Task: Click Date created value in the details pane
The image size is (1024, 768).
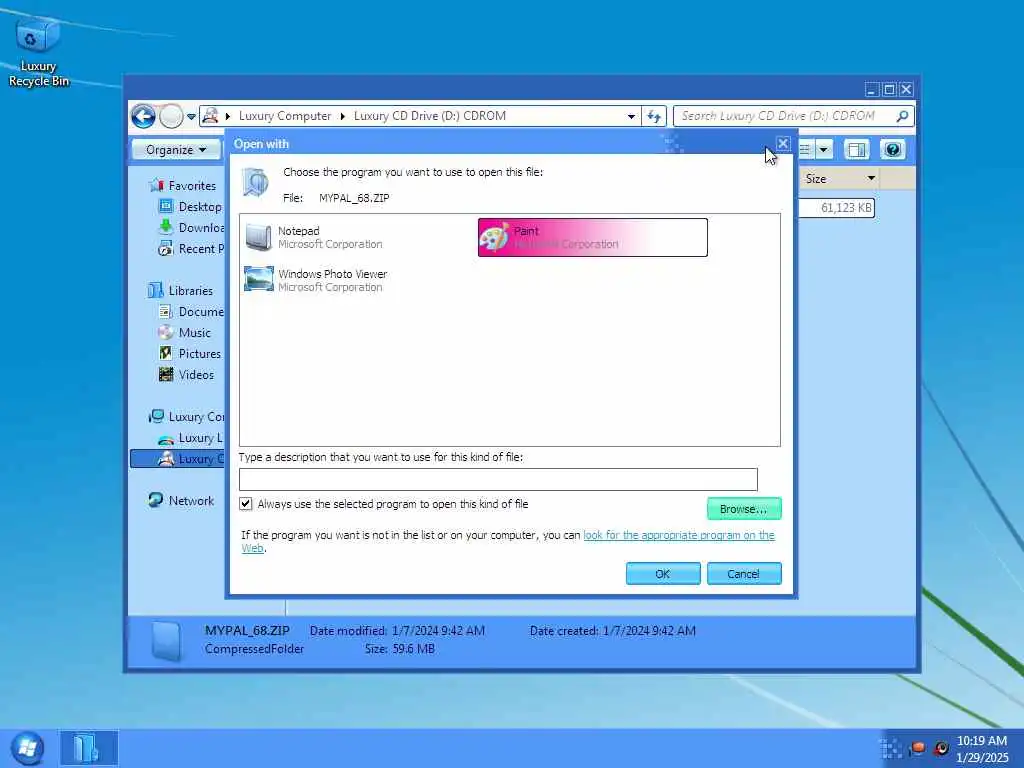Action: pos(649,631)
